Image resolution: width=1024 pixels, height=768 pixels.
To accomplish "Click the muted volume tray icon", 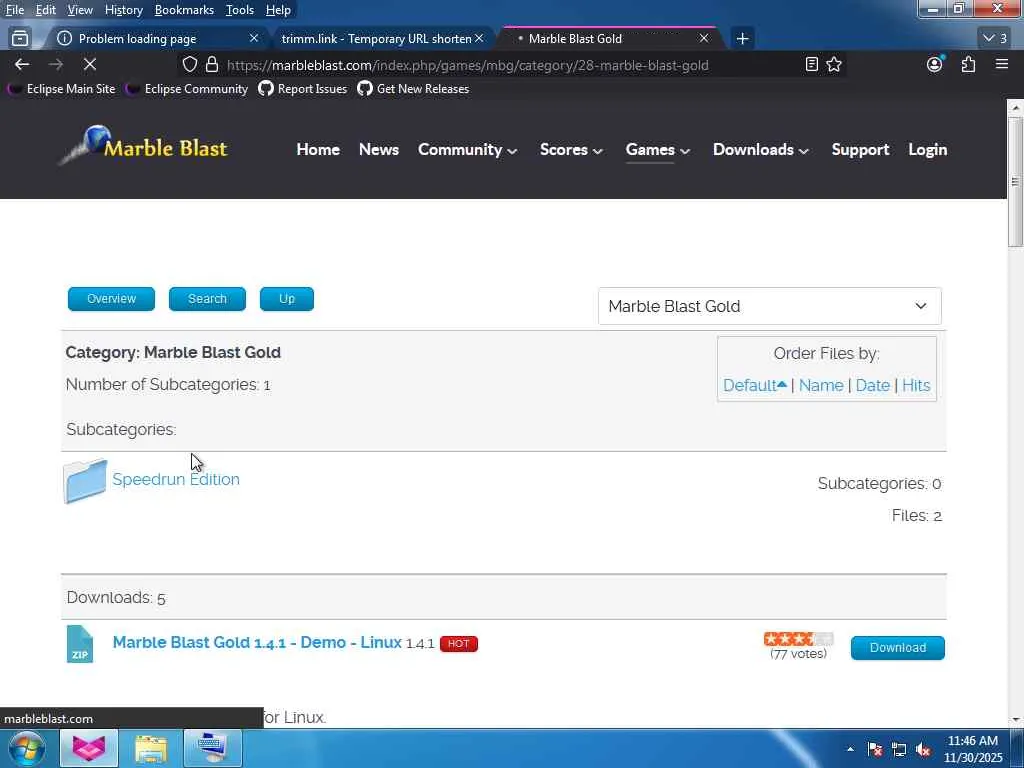I will pos(923,749).
